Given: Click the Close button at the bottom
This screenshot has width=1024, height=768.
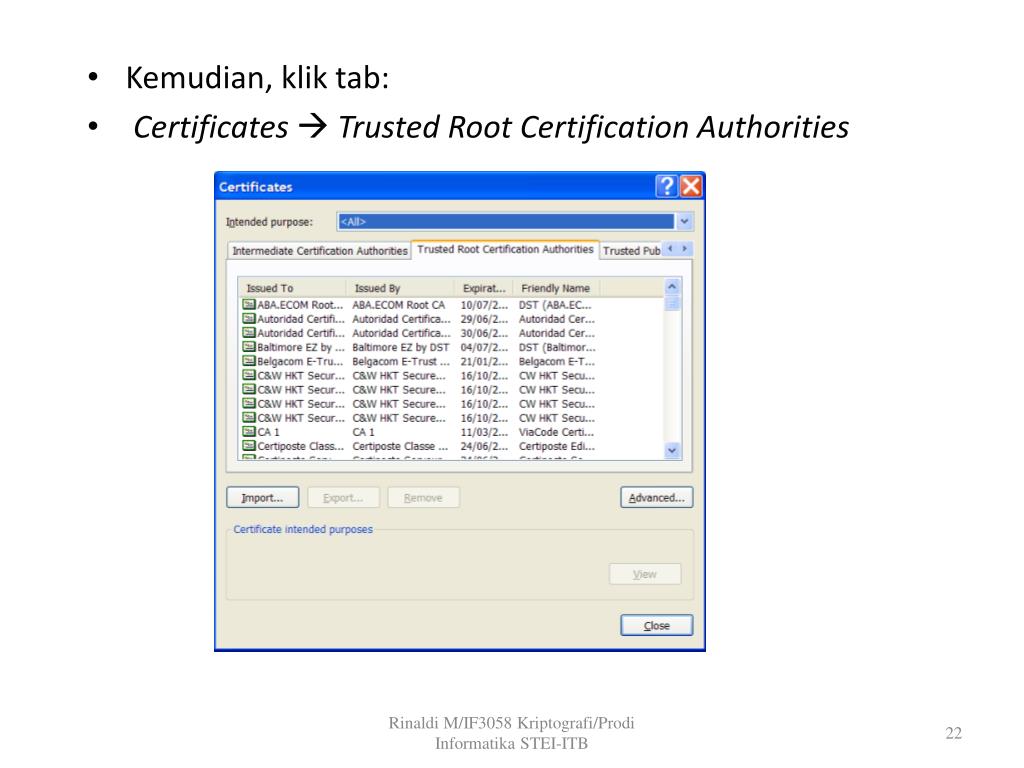Looking at the screenshot, I should (656, 626).
